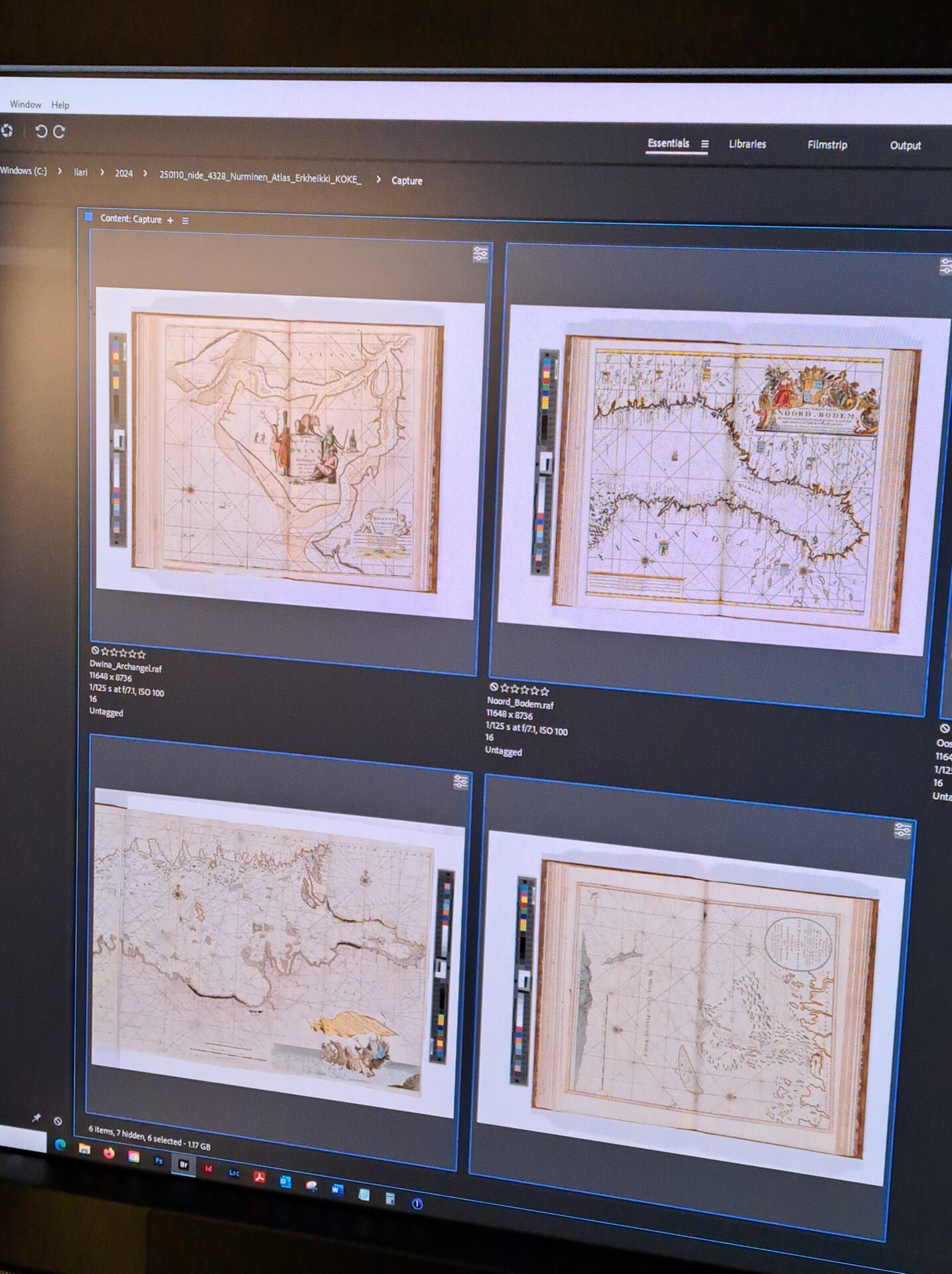Click the Open in Camera Raw aperture icon
Screen dimensions: 952x1274
[x=7, y=130]
